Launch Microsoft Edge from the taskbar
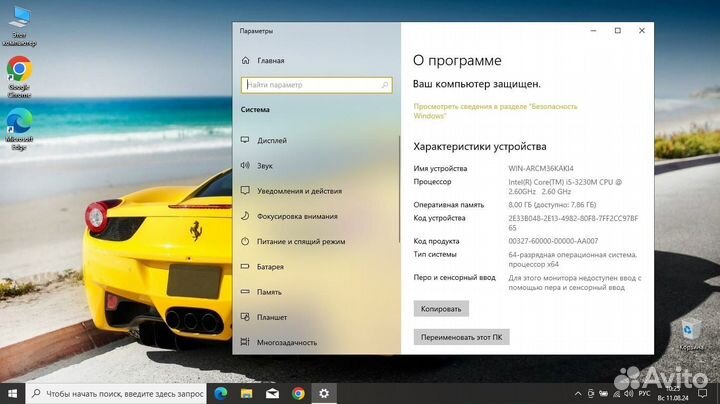The height and width of the screenshot is (404, 720). [x=221, y=393]
